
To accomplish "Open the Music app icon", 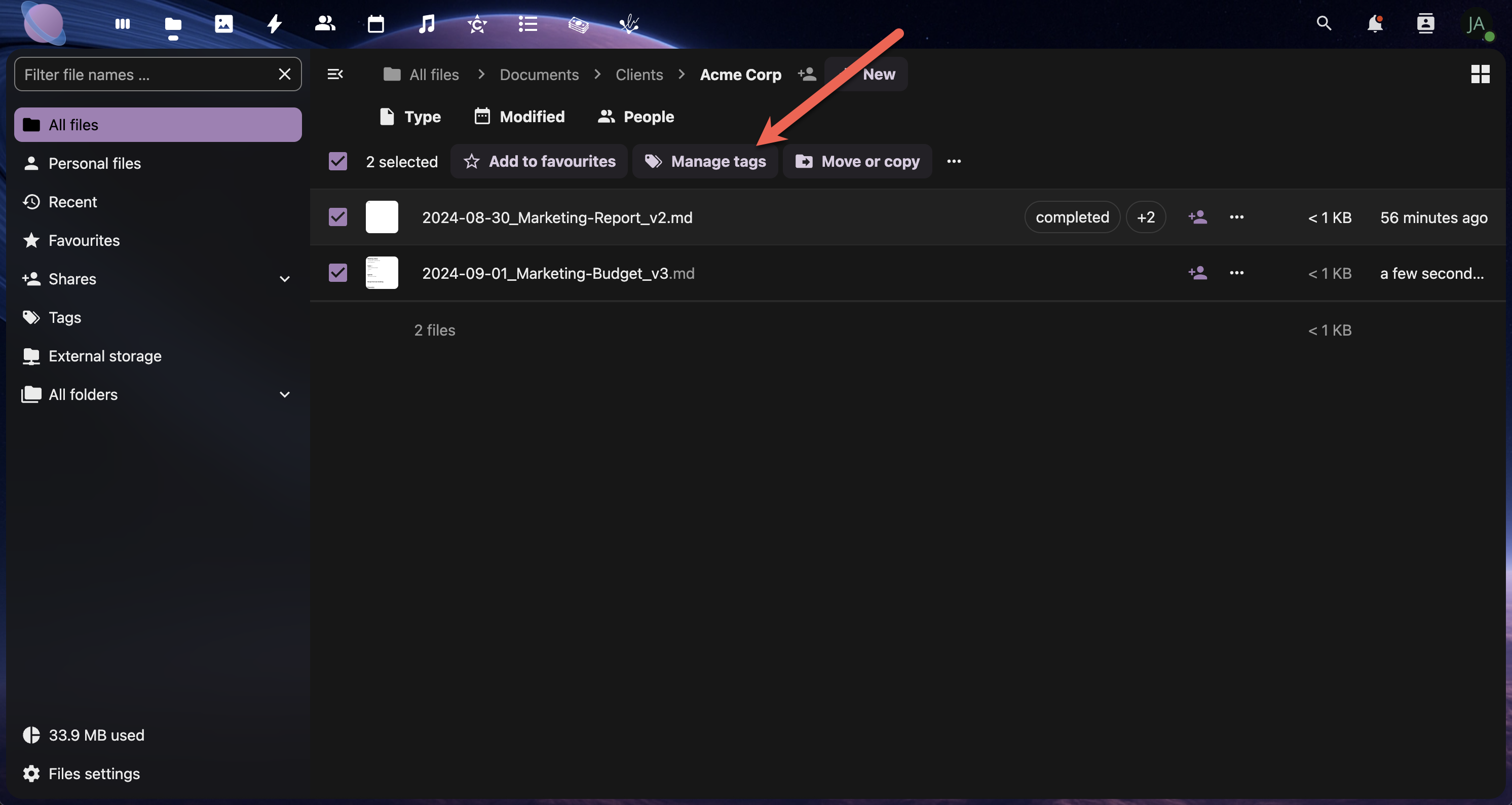I will point(427,24).
